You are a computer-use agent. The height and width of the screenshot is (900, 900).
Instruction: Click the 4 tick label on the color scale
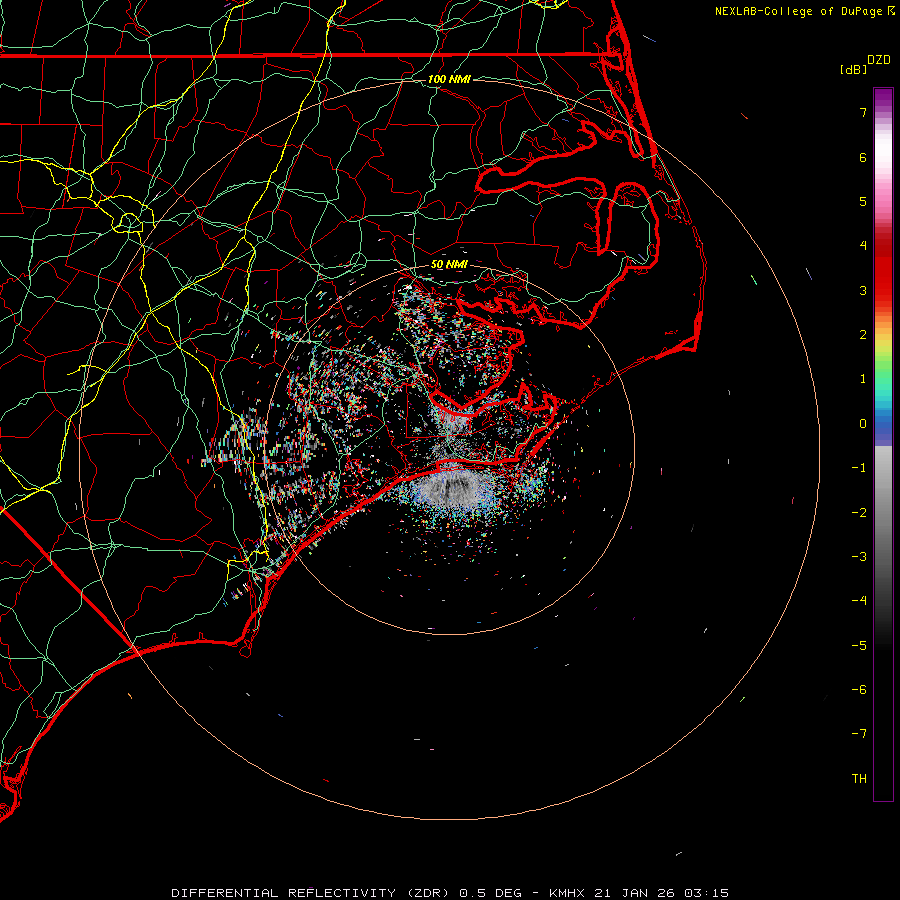coord(863,246)
